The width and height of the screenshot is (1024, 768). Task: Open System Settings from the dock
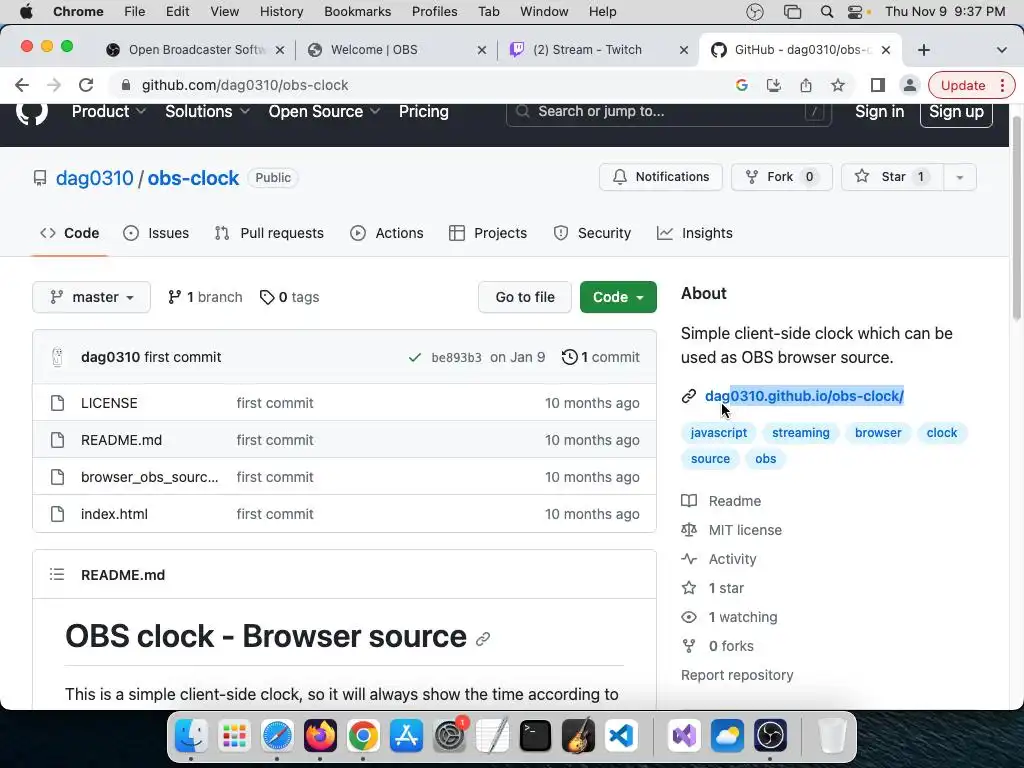click(x=449, y=737)
